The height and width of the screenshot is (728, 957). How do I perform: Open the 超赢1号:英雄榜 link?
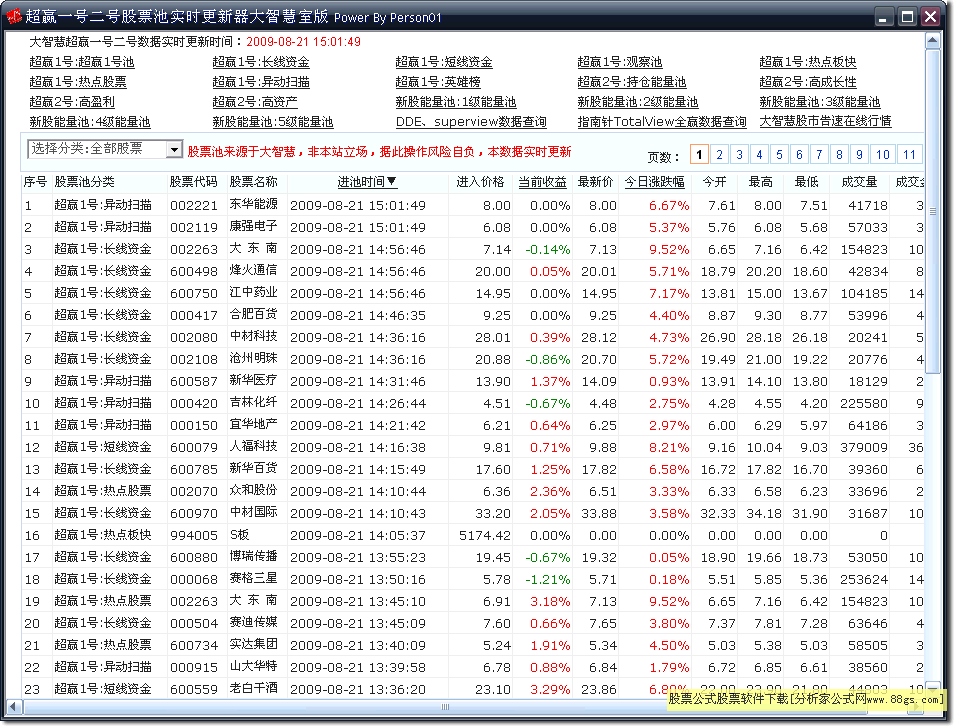point(438,82)
